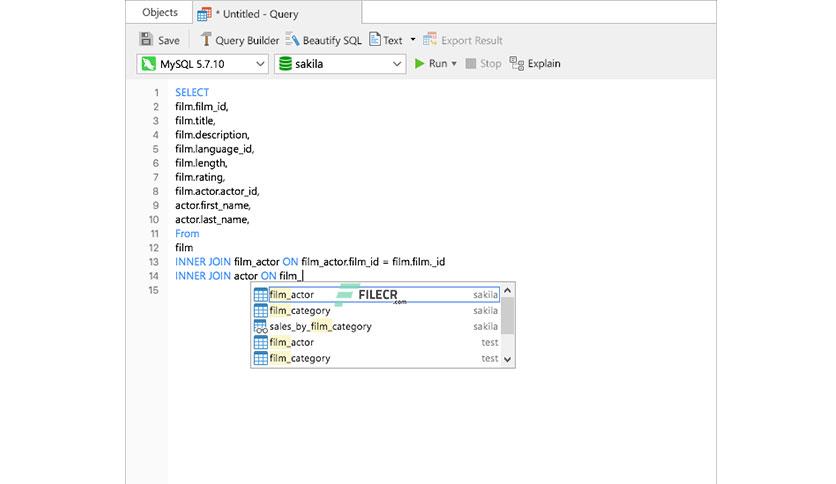
Task: Click film.actor.actor_id, on line 8
Action: pos(217,191)
